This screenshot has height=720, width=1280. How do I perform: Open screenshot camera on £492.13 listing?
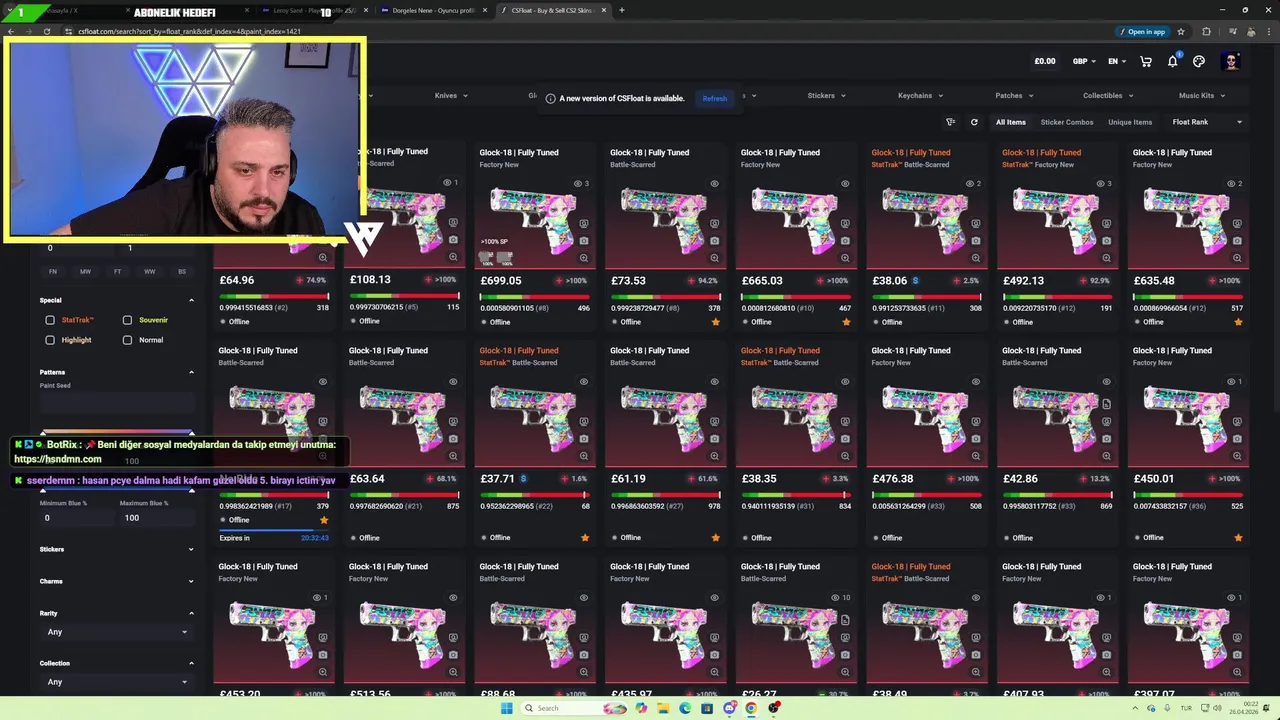point(1106,240)
